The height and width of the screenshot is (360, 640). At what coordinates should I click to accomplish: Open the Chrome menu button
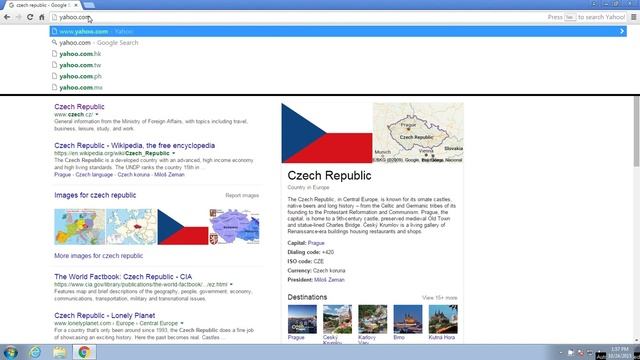click(x=633, y=17)
